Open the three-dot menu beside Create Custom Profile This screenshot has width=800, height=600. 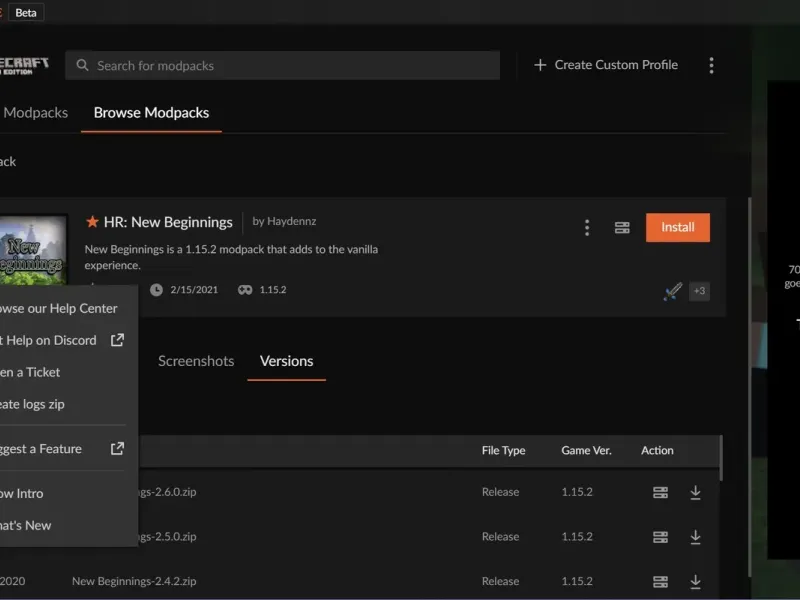coord(711,66)
